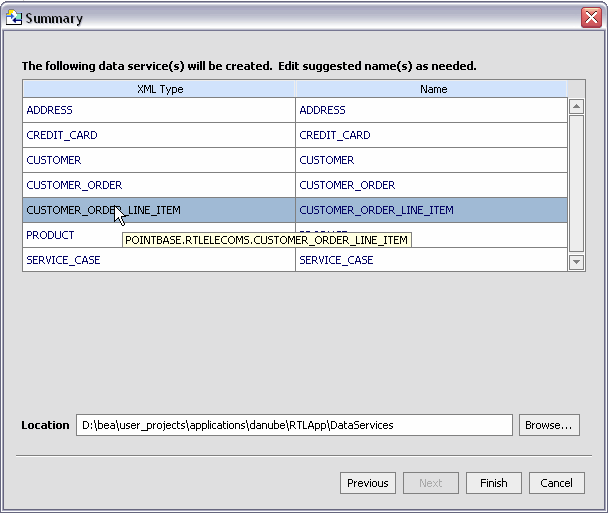Select CUSTOMER in XML Type column

(x=159, y=160)
